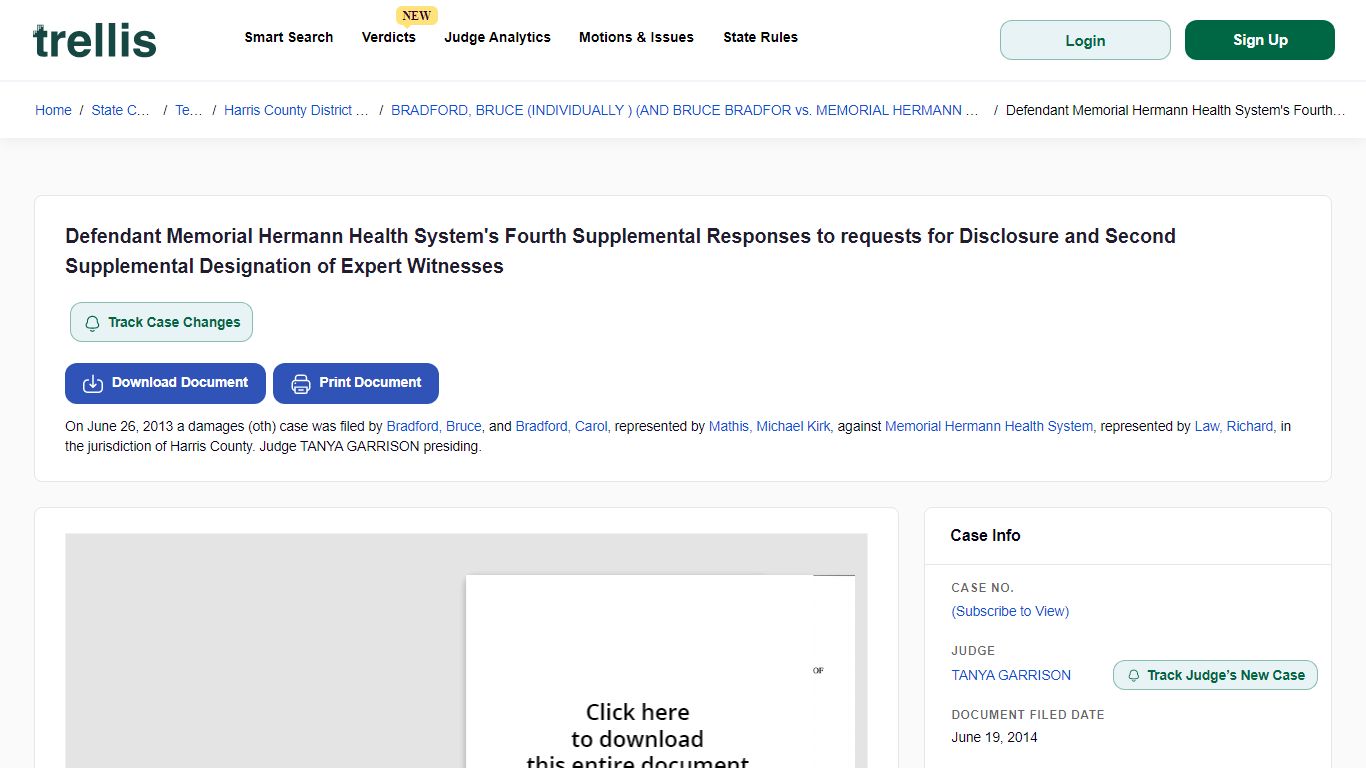Image resolution: width=1366 pixels, height=768 pixels.
Task: Open the State C... breadcrumb link
Action: point(121,110)
